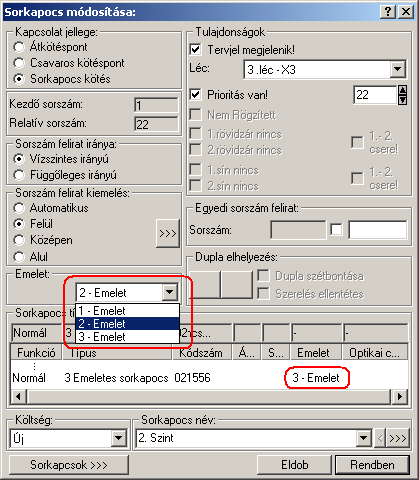The width and height of the screenshot is (419, 480).
Task: Click the >>> button beside Felül
Action: 167,233
